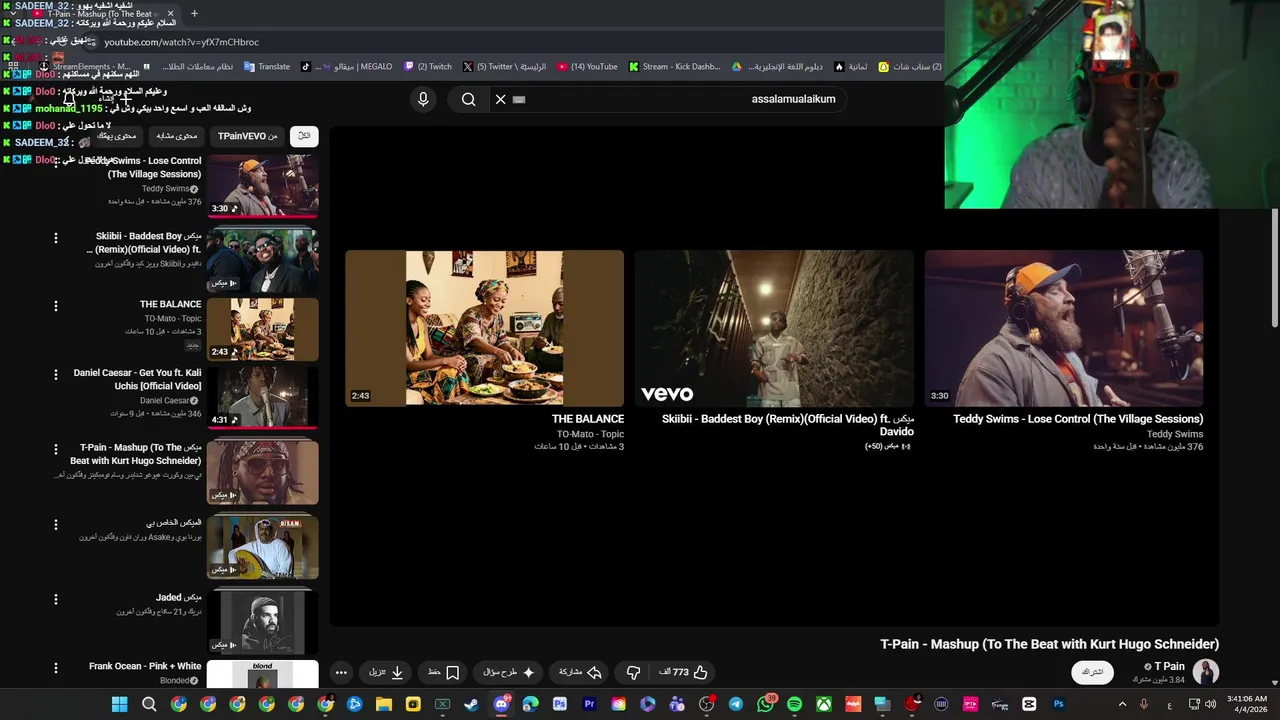This screenshot has width=1280, height=720.
Task: Open the Jaded mix thumbnail
Action: [263, 621]
